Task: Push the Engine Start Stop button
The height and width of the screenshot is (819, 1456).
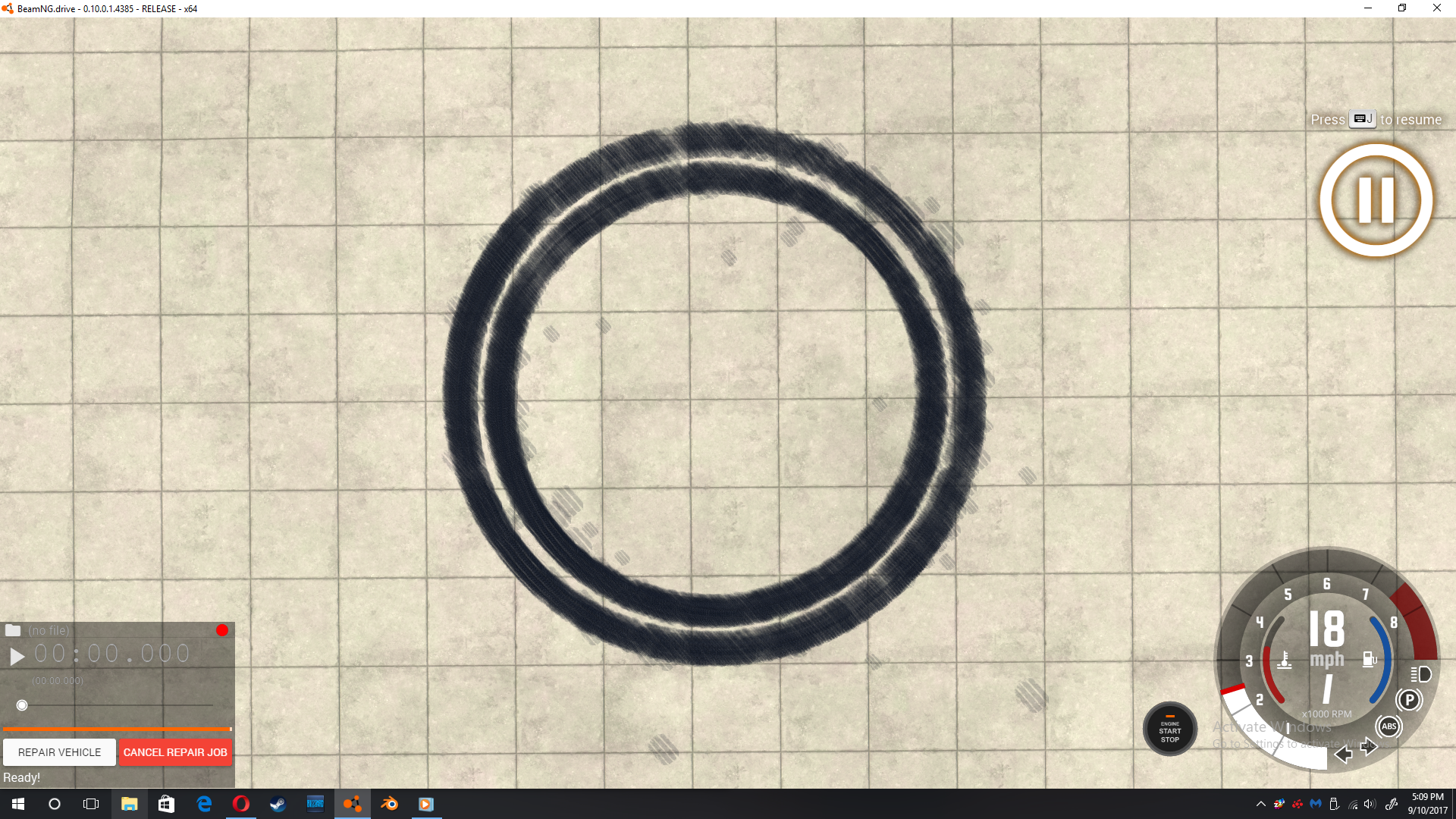Action: [x=1169, y=729]
